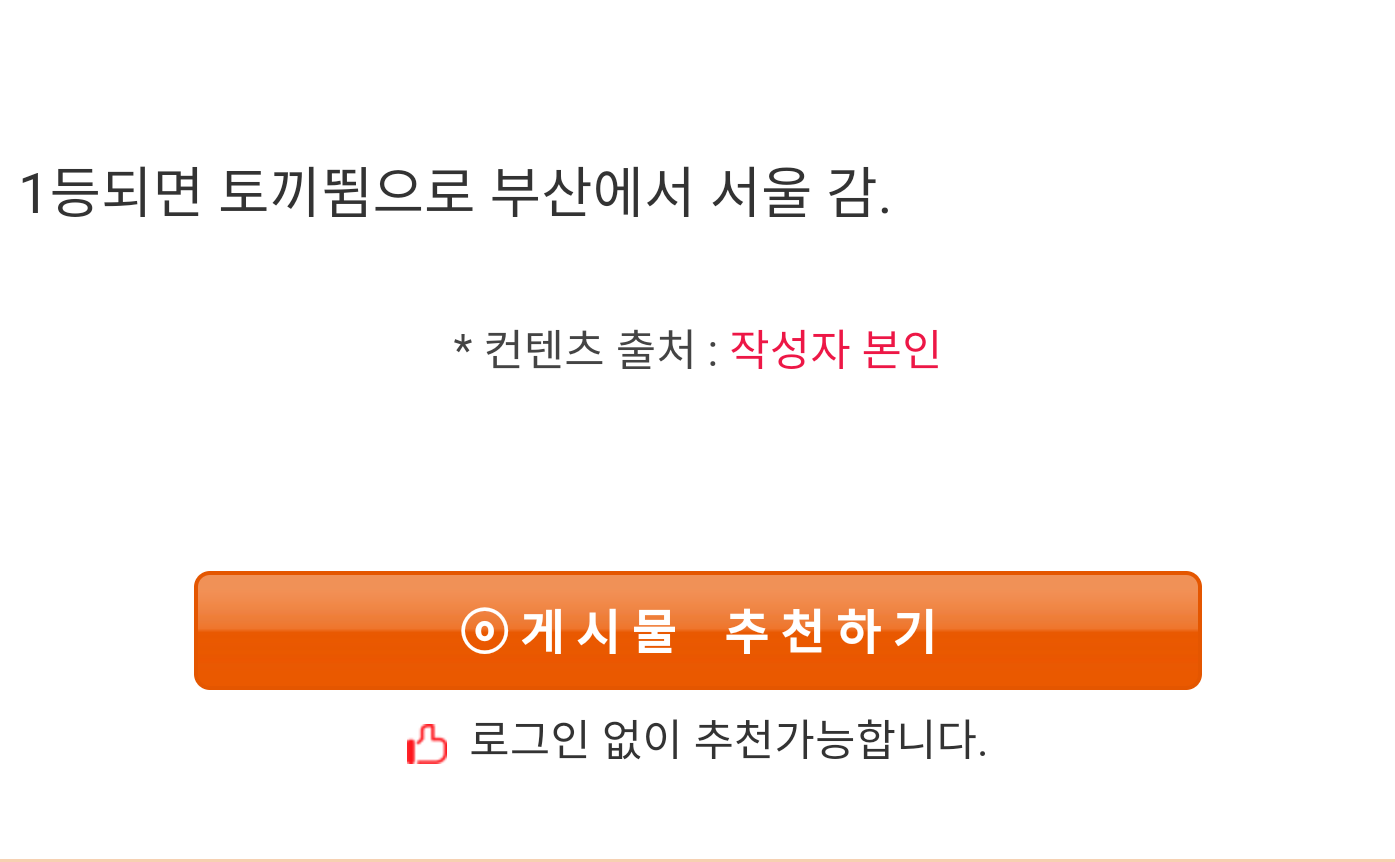
Task: Click the word 게시물 on the orange button
Action: 598,632
